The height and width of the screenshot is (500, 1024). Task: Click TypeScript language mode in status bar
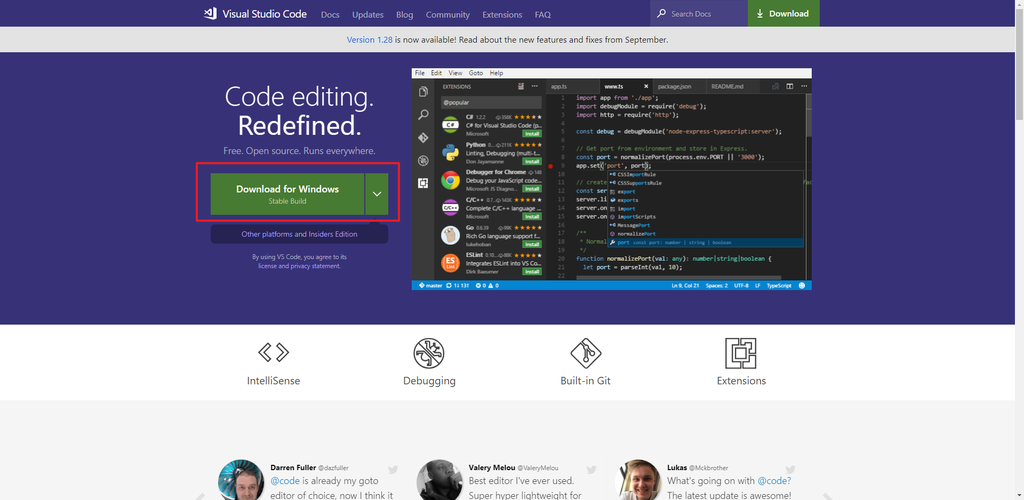tap(778, 286)
